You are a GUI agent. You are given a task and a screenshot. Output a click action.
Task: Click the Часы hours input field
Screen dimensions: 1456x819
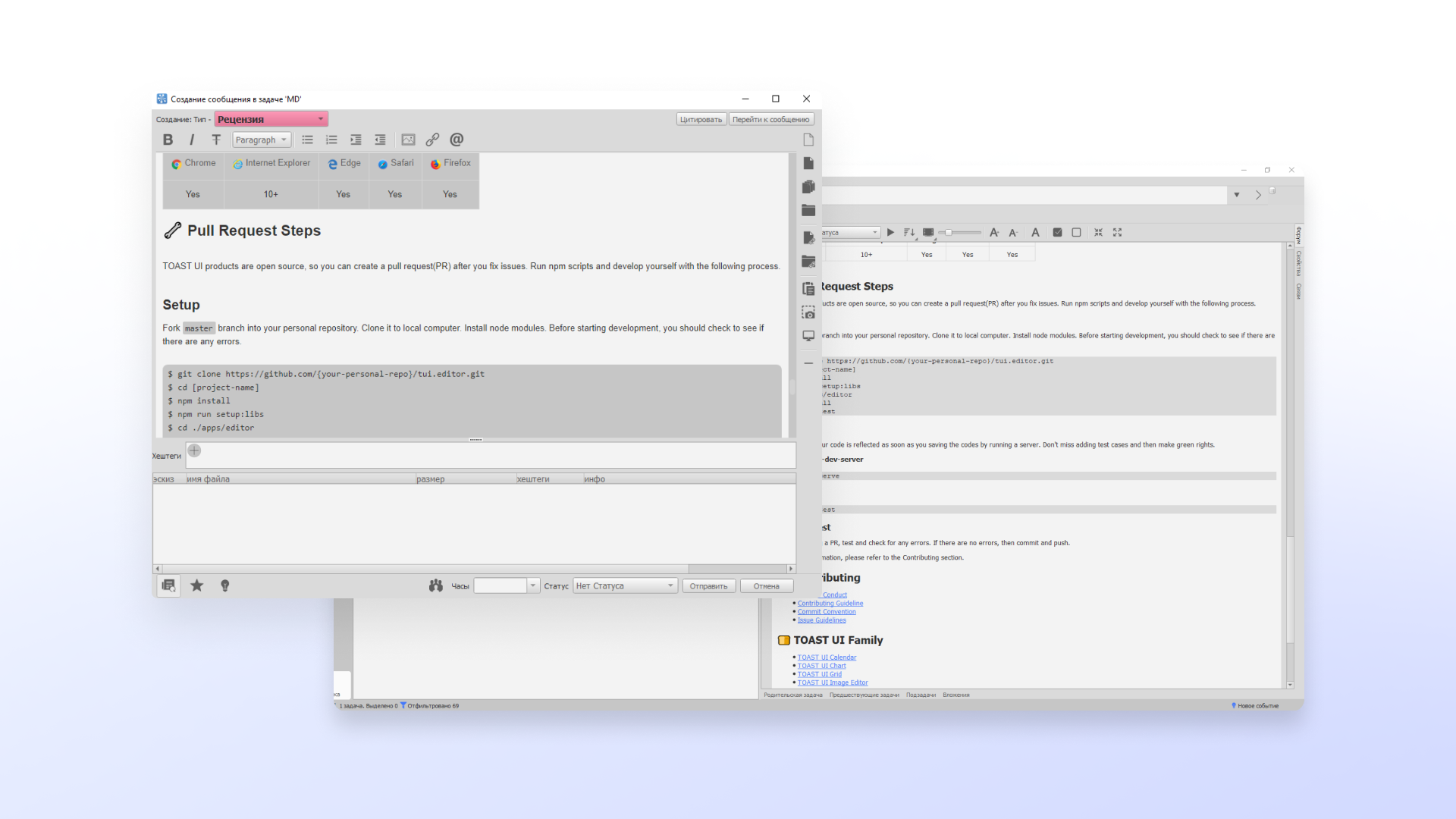tap(500, 585)
